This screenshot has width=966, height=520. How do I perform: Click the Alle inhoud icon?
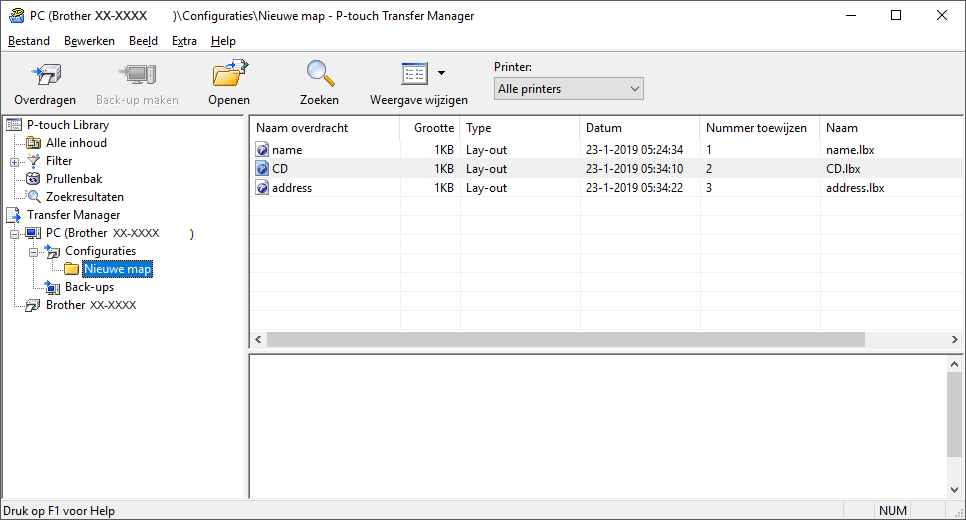pyautogui.click(x=33, y=143)
